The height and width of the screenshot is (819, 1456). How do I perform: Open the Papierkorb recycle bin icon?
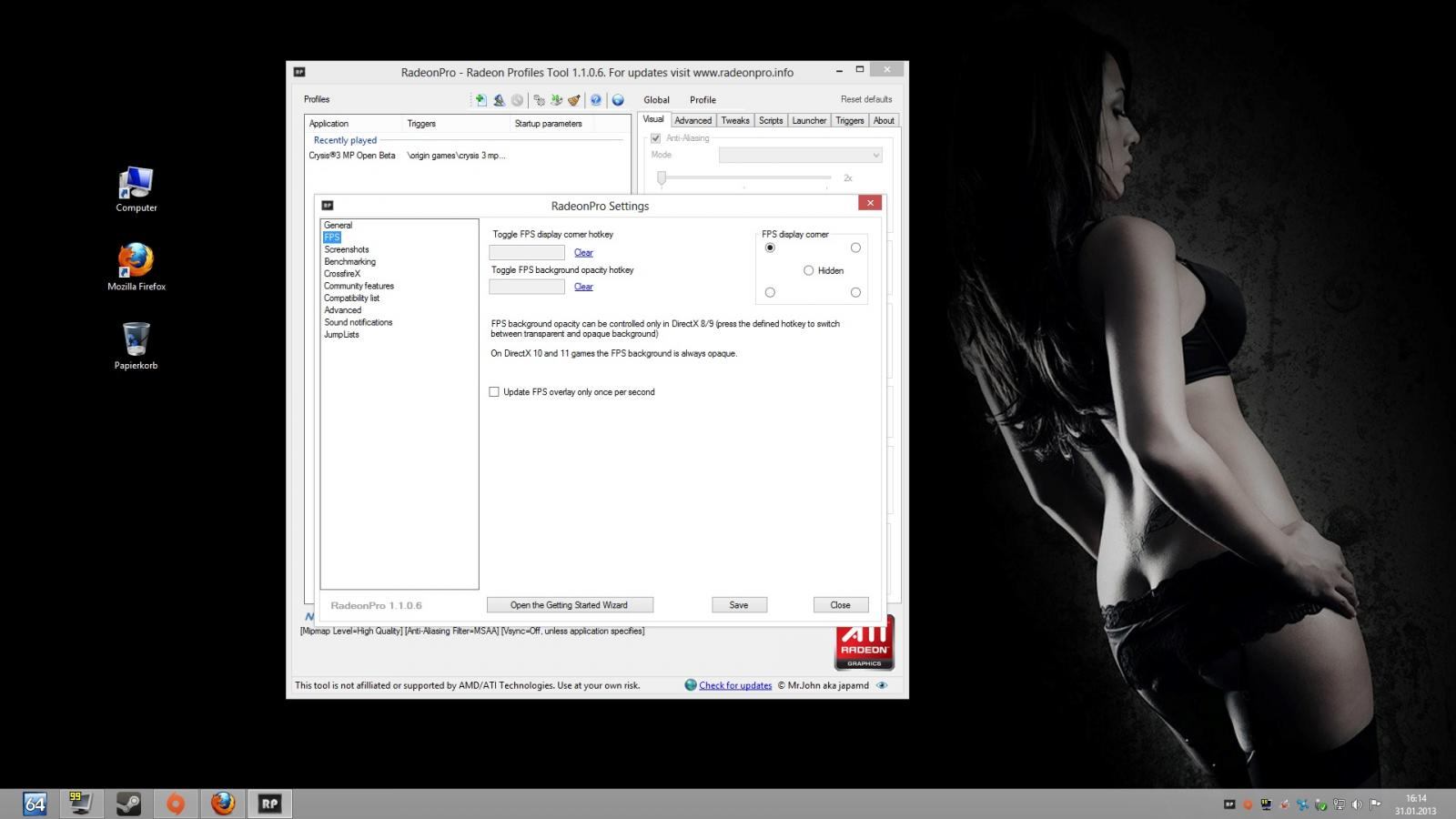(136, 345)
